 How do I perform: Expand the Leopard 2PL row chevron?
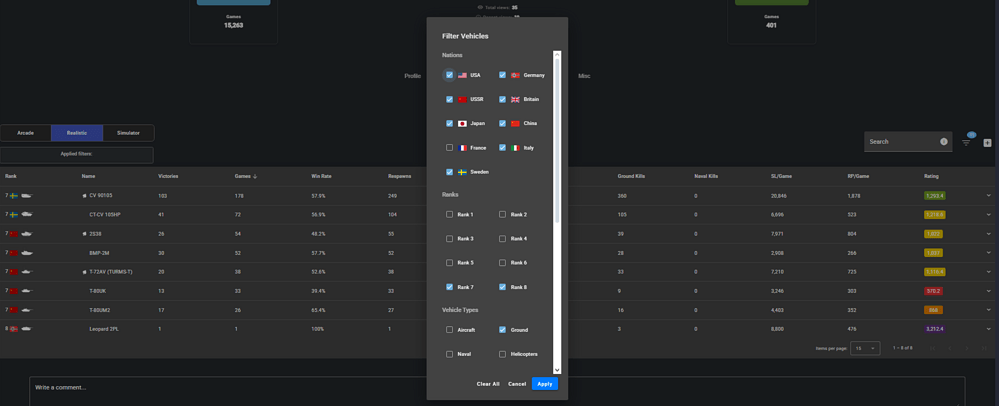tap(988, 329)
